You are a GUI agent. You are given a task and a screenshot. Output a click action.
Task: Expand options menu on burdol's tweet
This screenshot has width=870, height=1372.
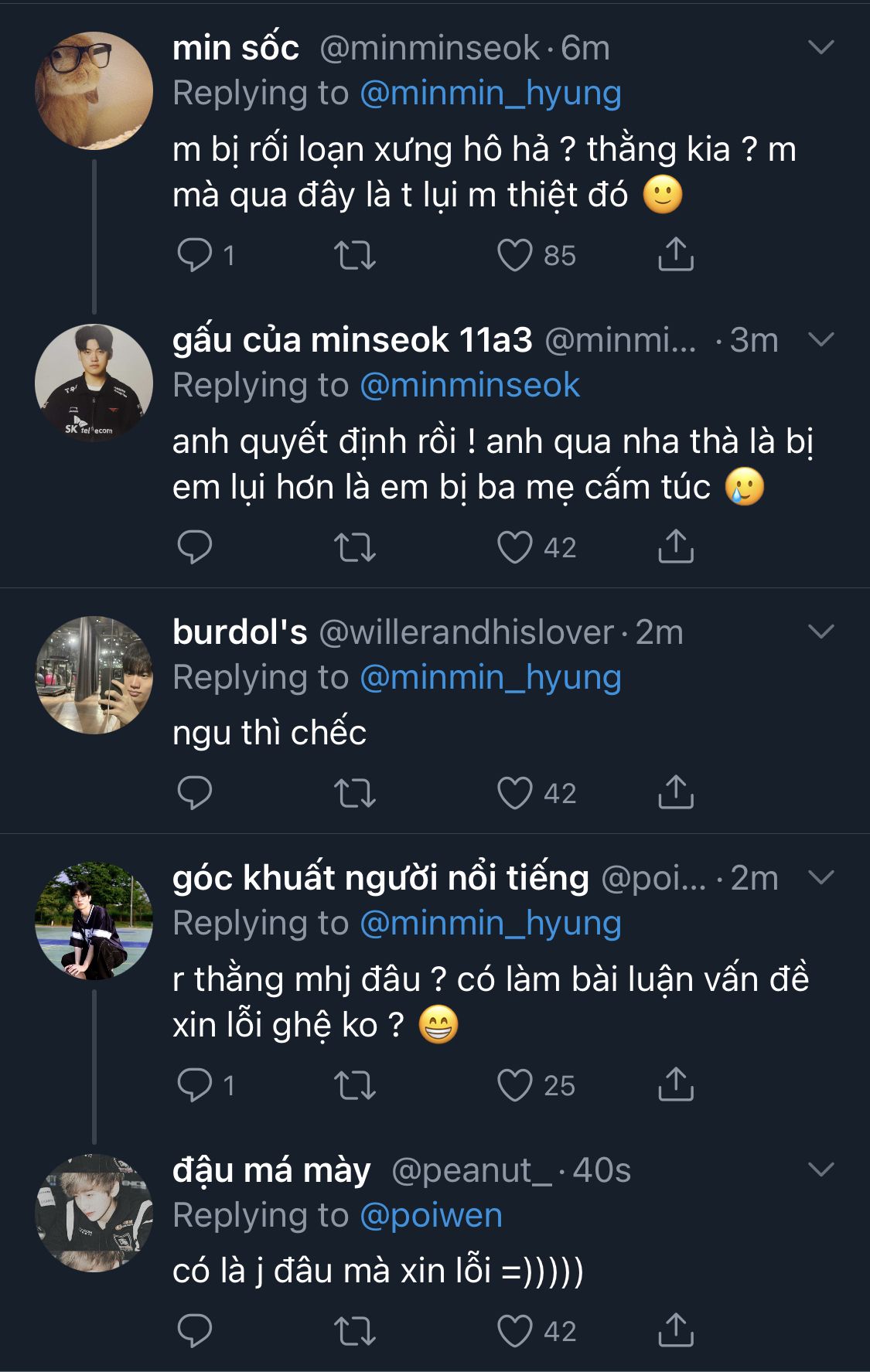[x=821, y=632]
